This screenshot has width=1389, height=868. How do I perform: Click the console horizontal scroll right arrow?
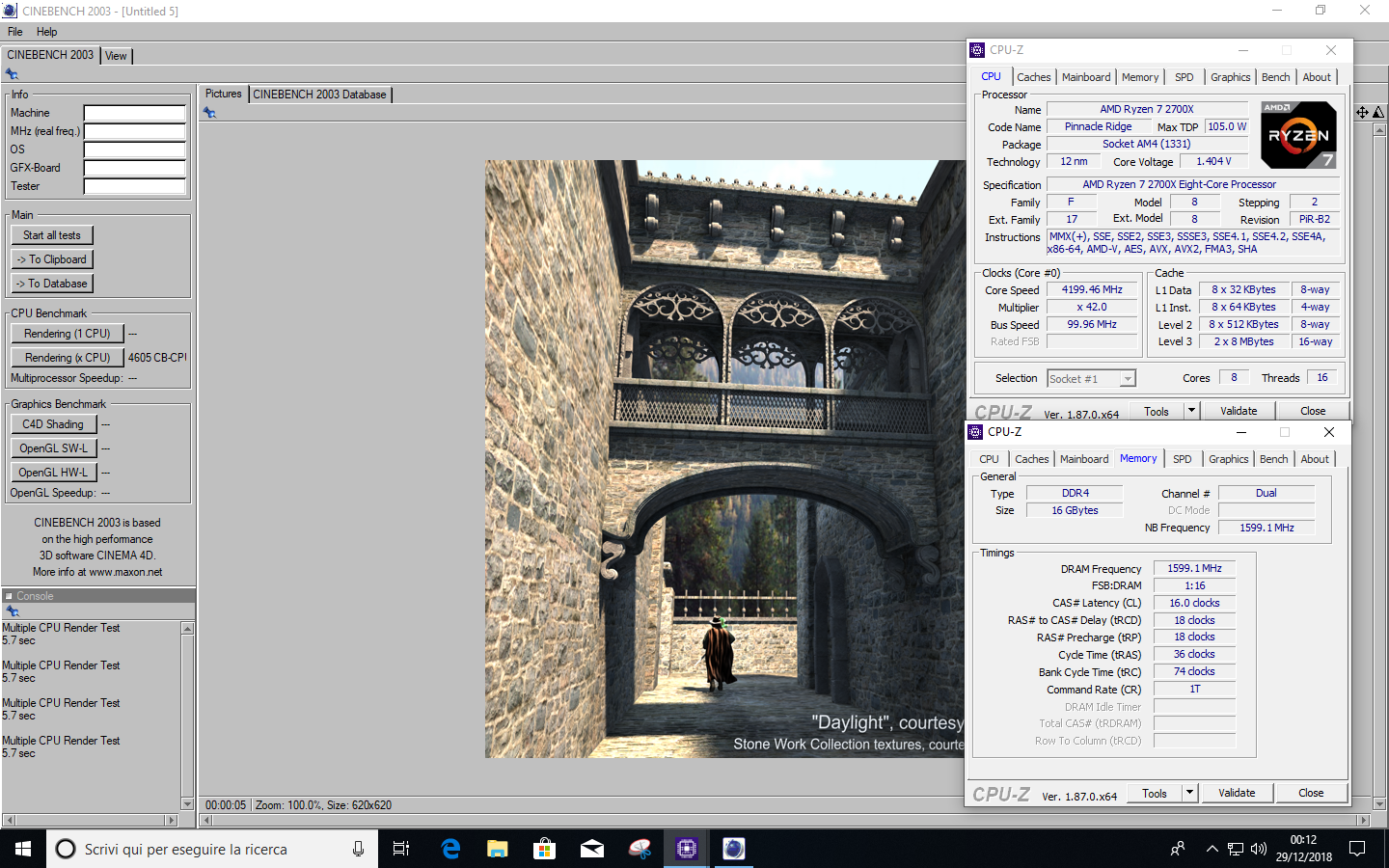[172, 820]
